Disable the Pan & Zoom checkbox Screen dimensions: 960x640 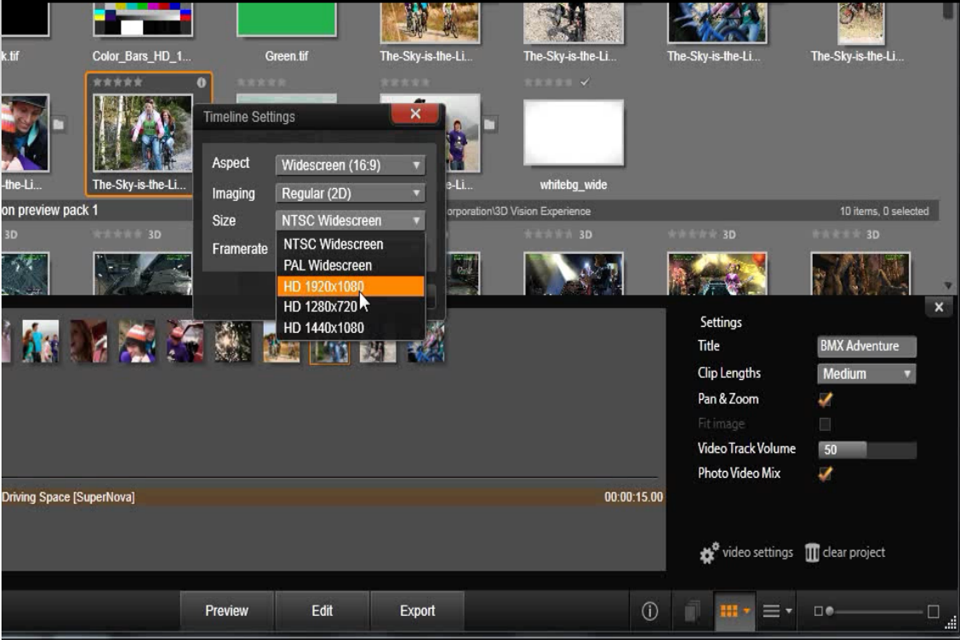(x=825, y=399)
